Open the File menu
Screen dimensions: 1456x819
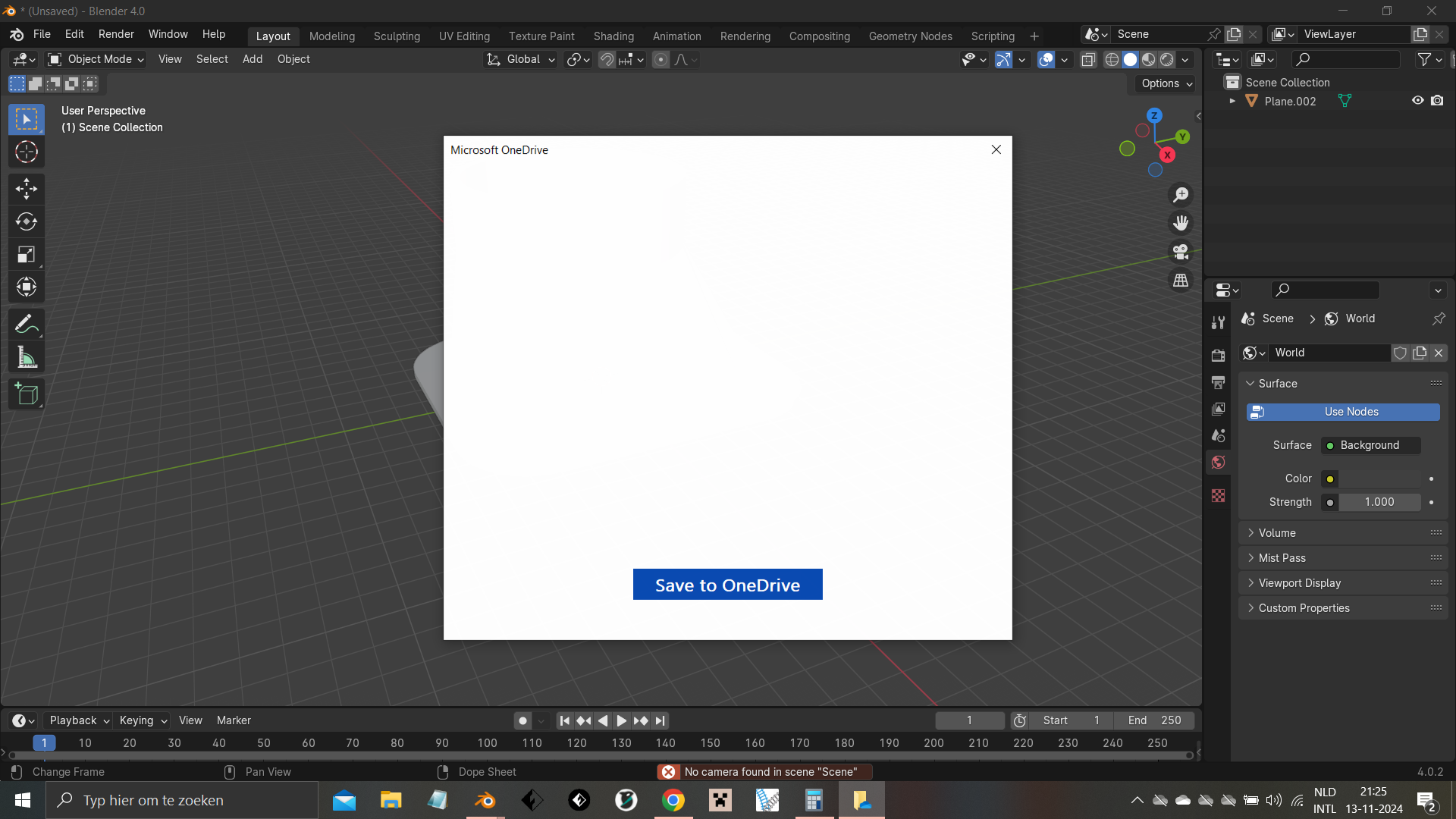pos(42,35)
